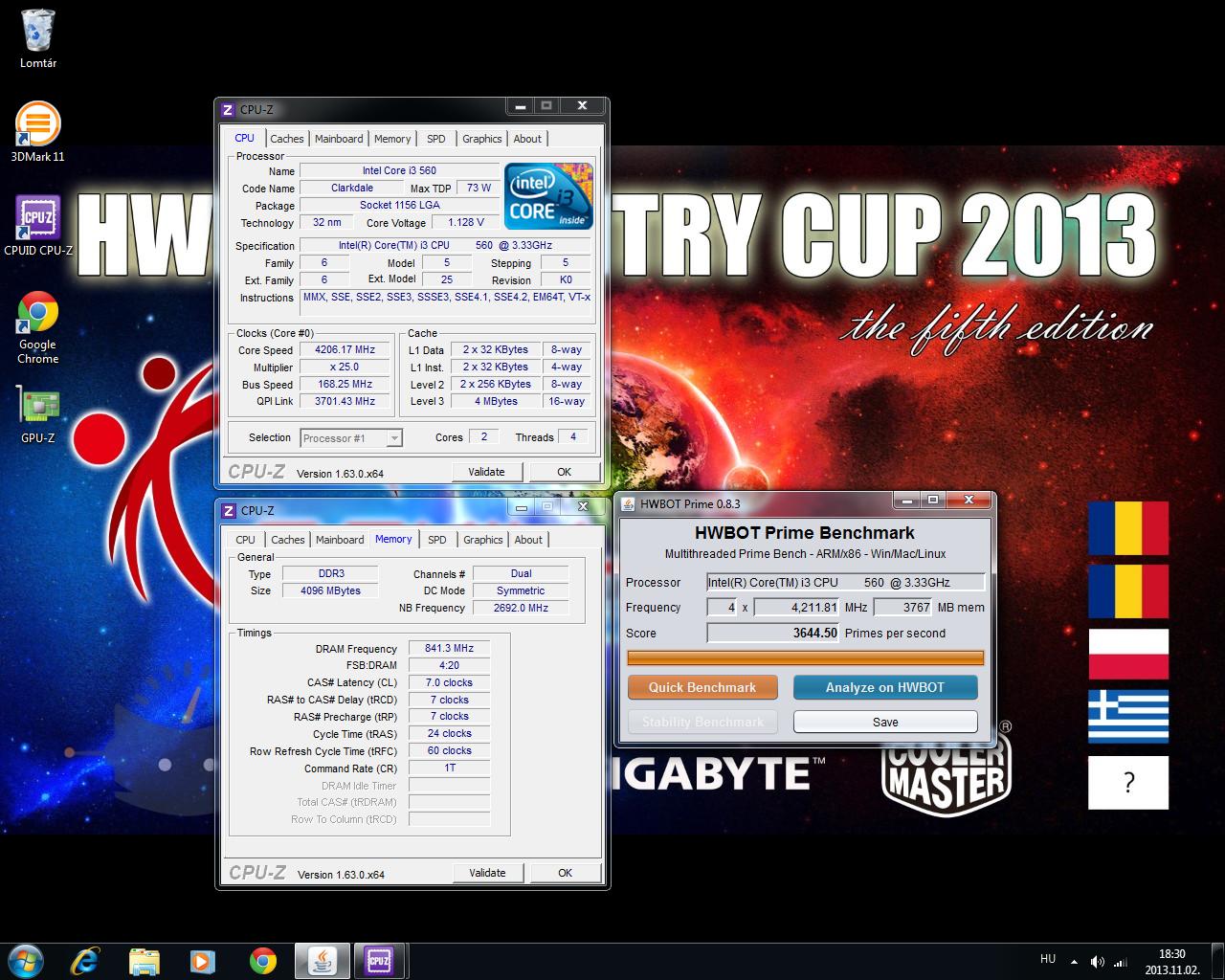This screenshot has height=980, width=1225.
Task: Click the Polish flag on the wallpaper
Action: tap(1128, 654)
